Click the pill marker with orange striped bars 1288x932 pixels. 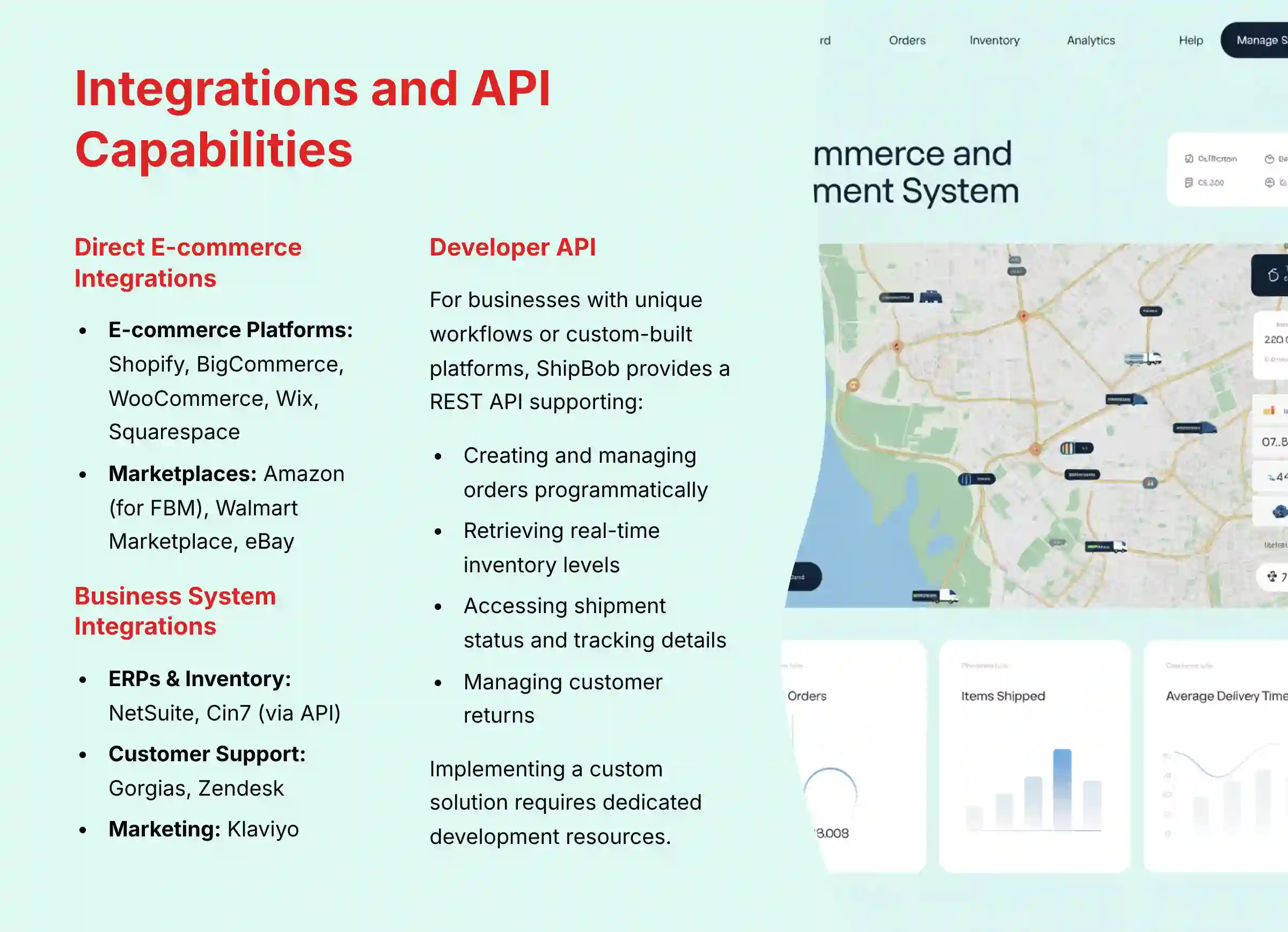1076,449
